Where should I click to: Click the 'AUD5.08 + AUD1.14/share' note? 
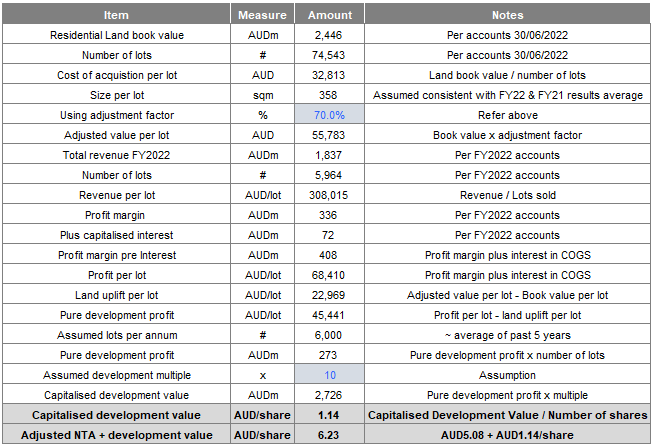507,434
